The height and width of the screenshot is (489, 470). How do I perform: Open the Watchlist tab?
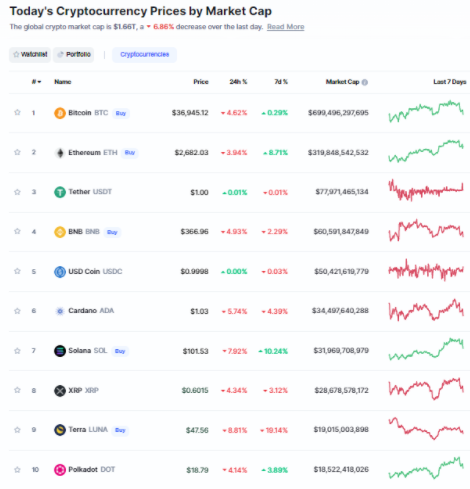(30, 55)
